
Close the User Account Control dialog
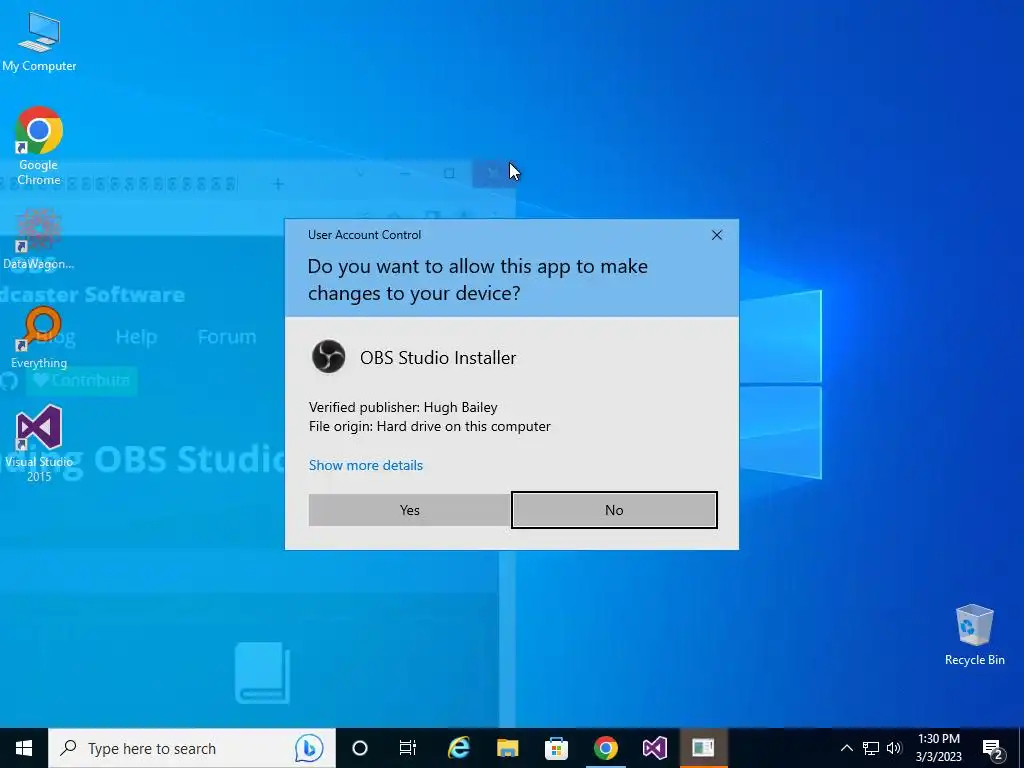pyautogui.click(x=716, y=235)
